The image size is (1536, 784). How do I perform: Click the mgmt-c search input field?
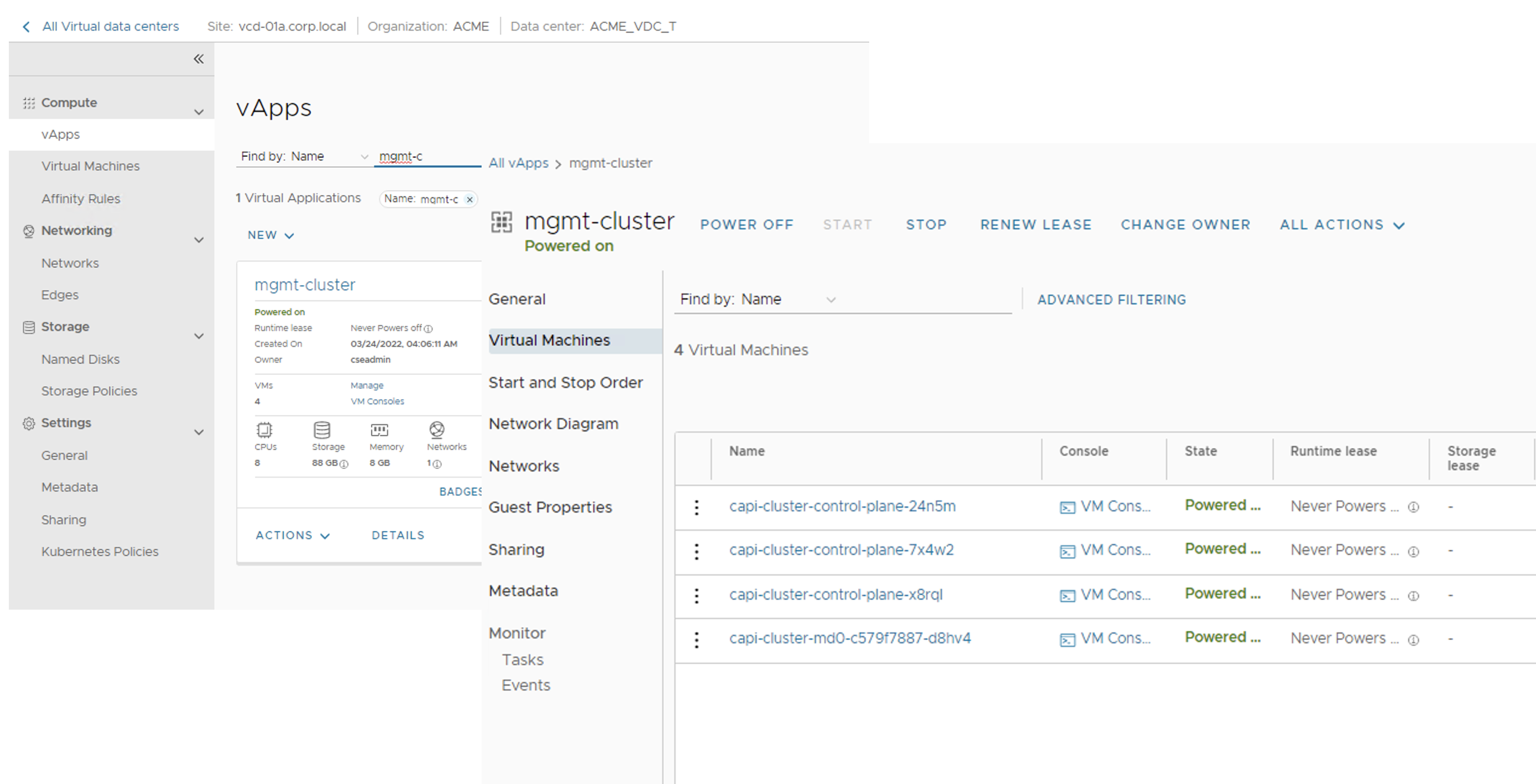pos(427,156)
